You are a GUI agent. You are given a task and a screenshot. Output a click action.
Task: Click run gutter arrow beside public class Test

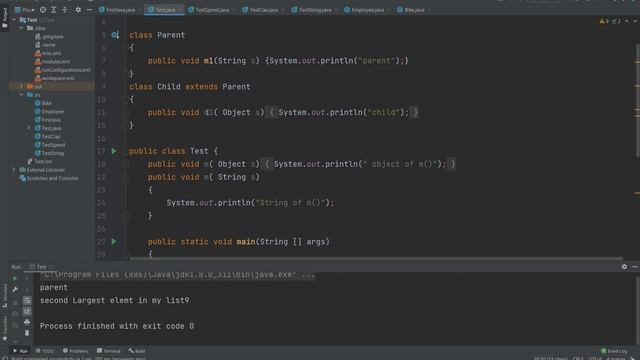[114, 151]
